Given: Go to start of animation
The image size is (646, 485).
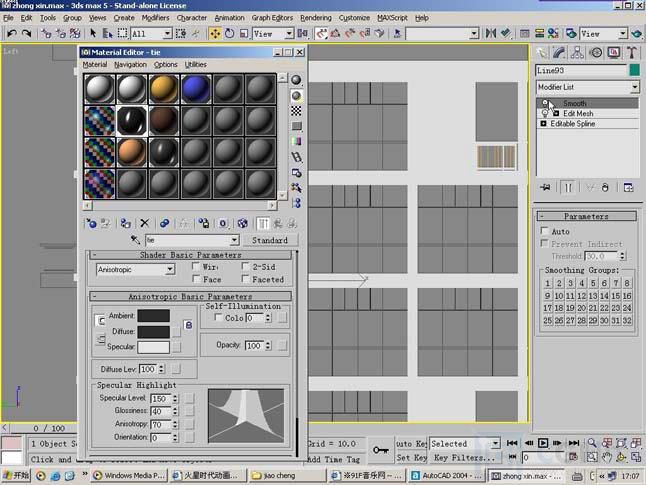Looking at the screenshot, I should point(513,443).
